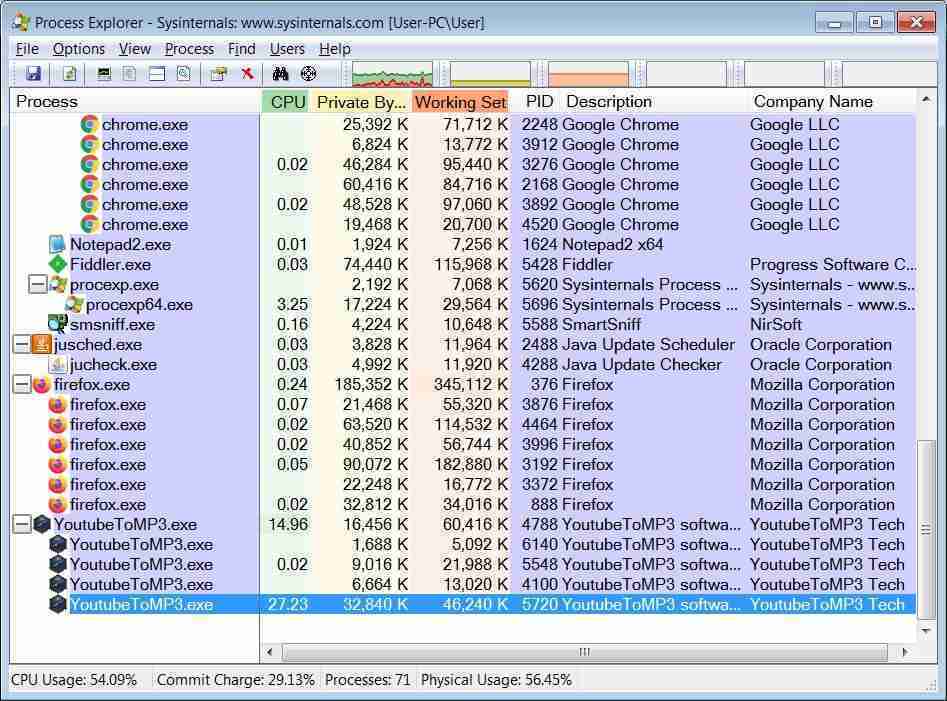This screenshot has height=701, width=947.
Task: Click the orange physical memory mini graph
Action: (588, 74)
